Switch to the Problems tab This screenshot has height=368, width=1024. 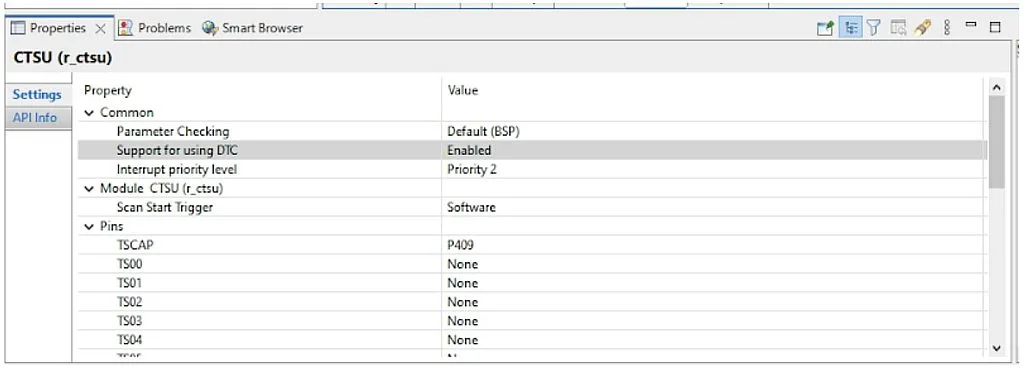point(165,28)
